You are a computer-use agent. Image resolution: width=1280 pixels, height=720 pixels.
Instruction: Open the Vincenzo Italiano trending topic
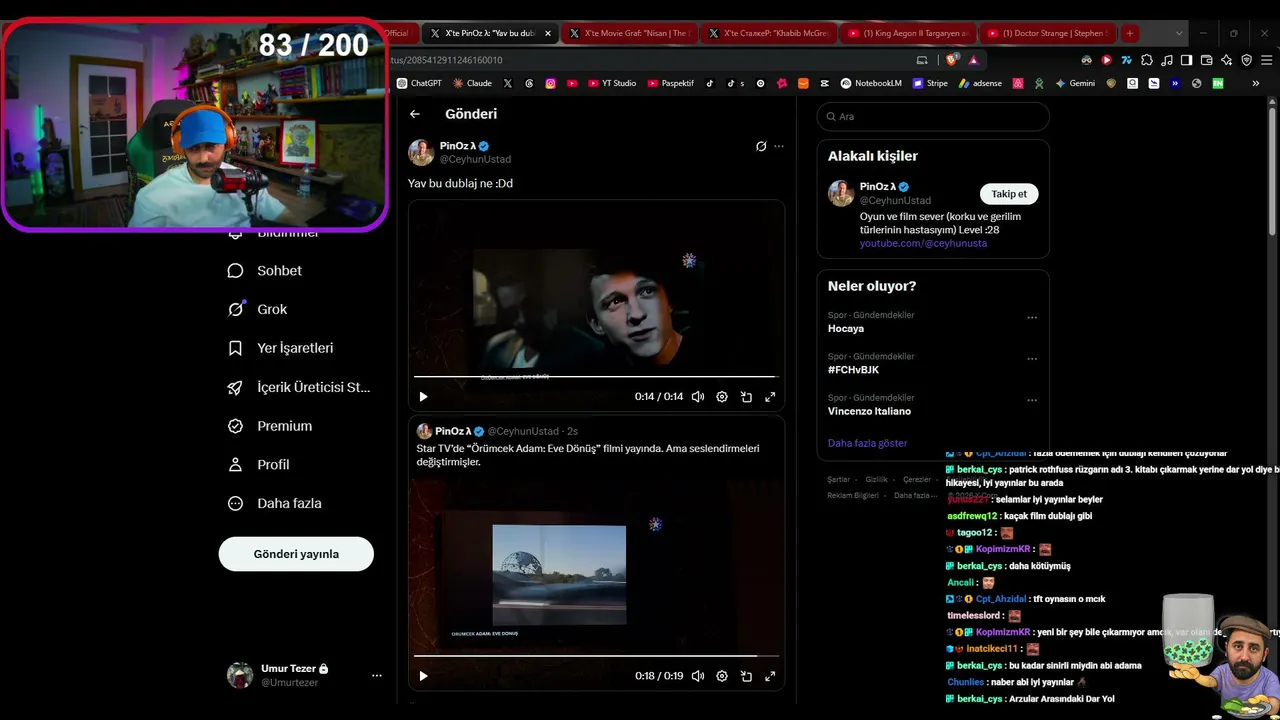coord(869,411)
